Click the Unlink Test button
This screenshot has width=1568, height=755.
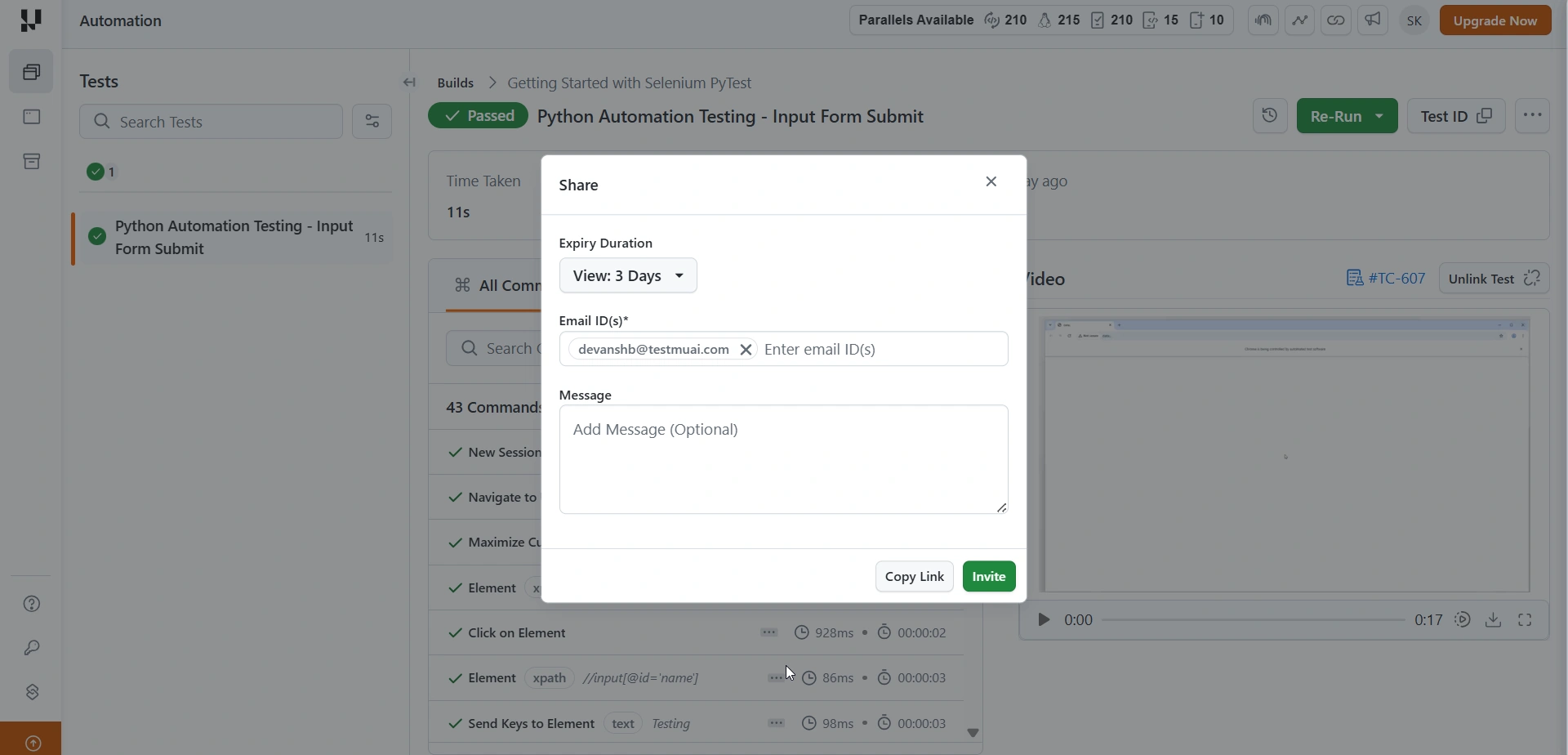tap(1494, 279)
